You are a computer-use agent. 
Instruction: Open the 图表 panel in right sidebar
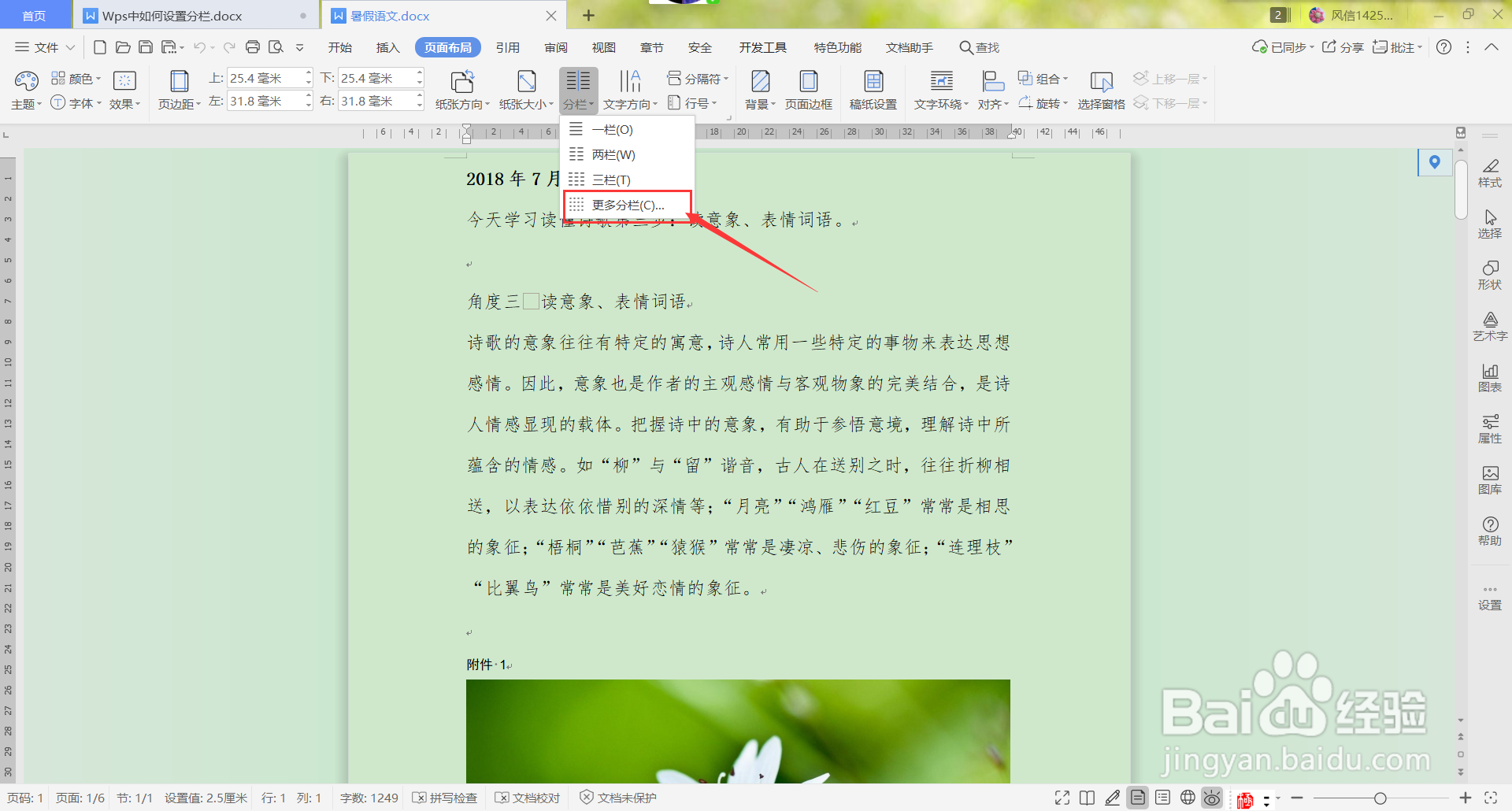tap(1491, 377)
